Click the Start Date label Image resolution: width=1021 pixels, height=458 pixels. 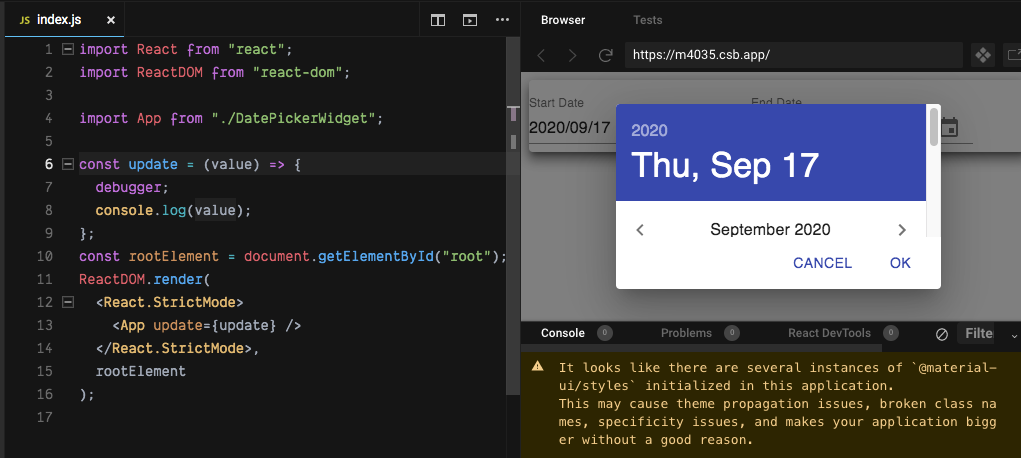(556, 103)
